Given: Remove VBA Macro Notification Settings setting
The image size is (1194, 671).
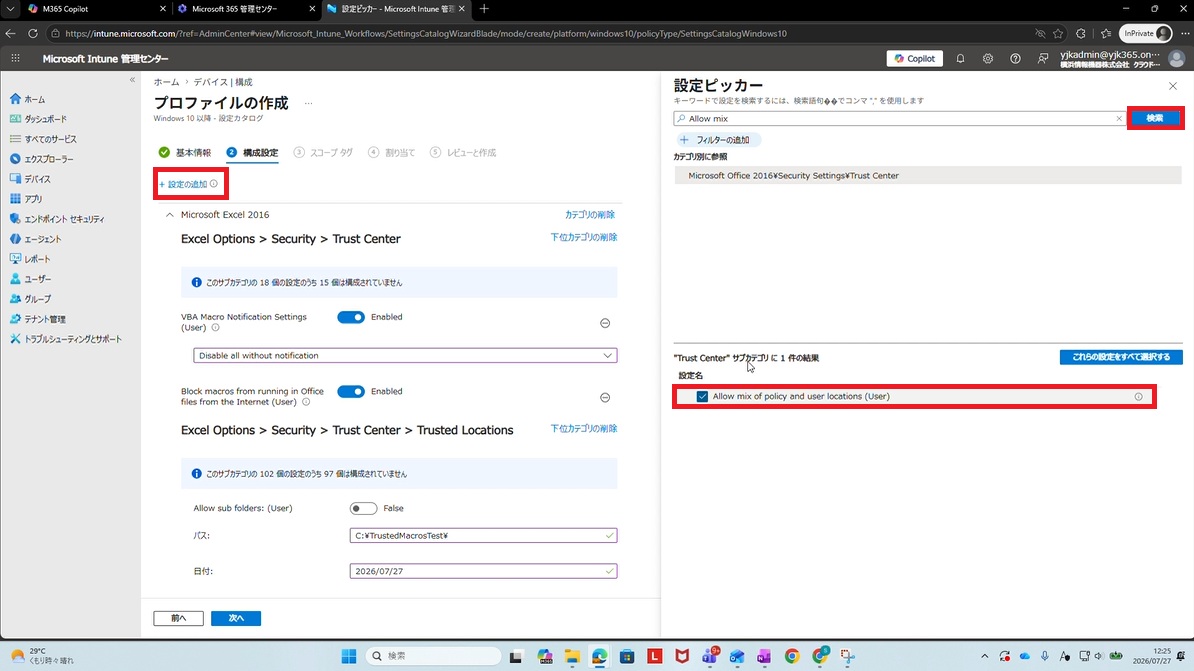Looking at the screenshot, I should 605,323.
